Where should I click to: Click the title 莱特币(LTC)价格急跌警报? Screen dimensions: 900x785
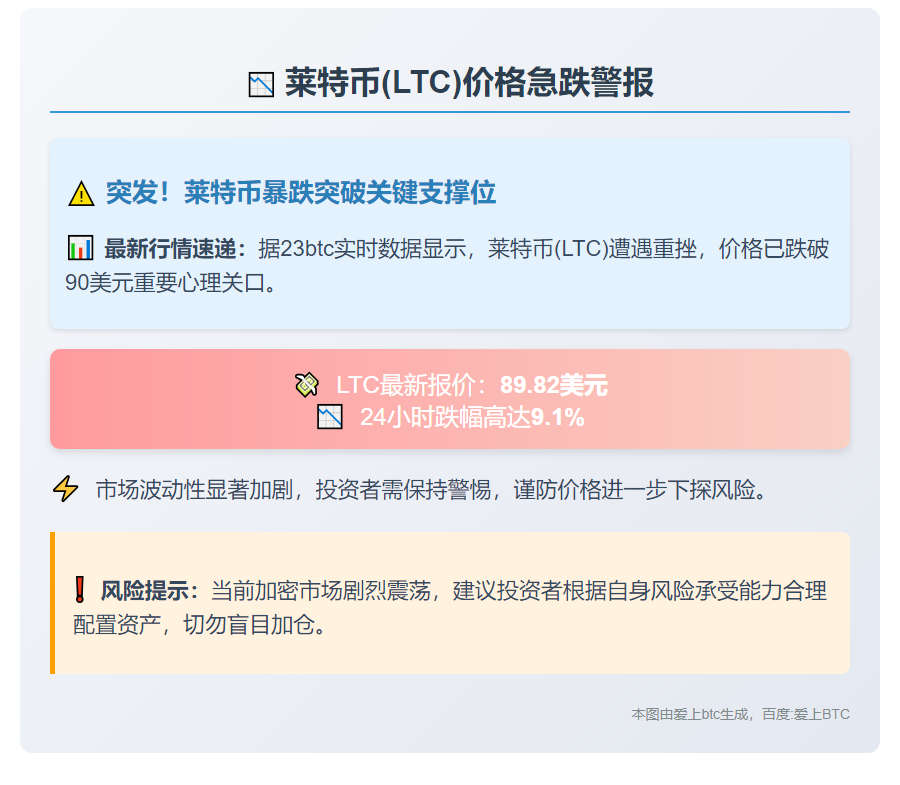click(x=470, y=83)
